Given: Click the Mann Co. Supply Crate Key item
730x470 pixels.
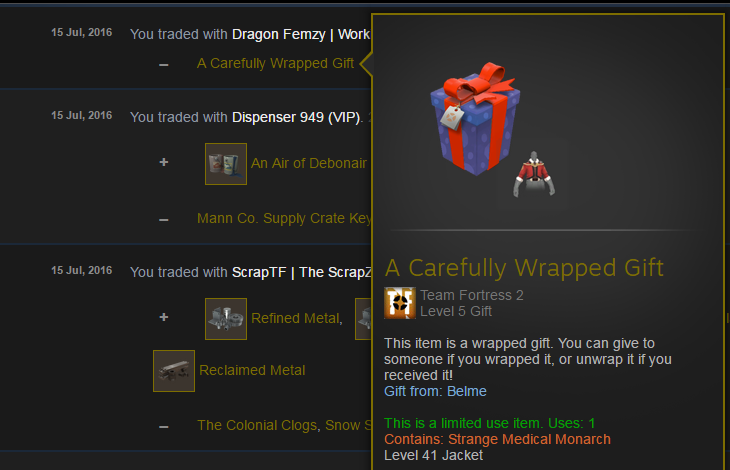Looking at the screenshot, I should click(284, 218).
